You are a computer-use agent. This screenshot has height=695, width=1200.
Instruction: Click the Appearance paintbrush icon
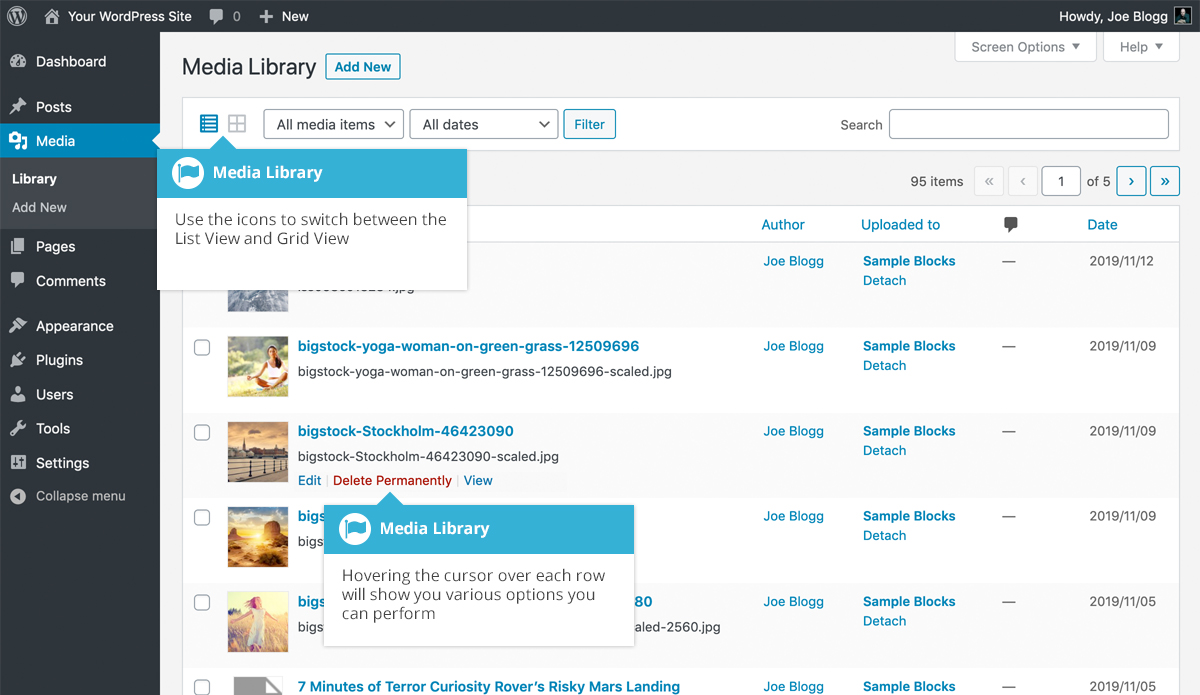tap(18, 326)
